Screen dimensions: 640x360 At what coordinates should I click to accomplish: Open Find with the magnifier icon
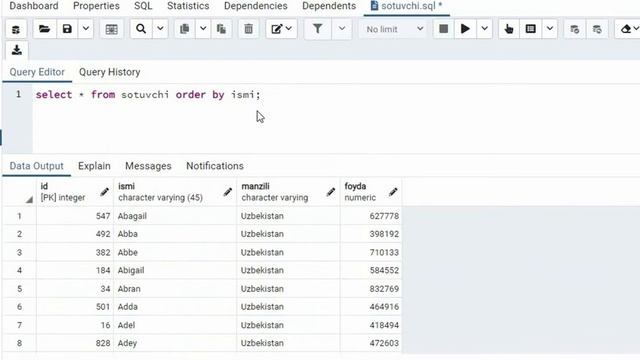[x=141, y=29]
